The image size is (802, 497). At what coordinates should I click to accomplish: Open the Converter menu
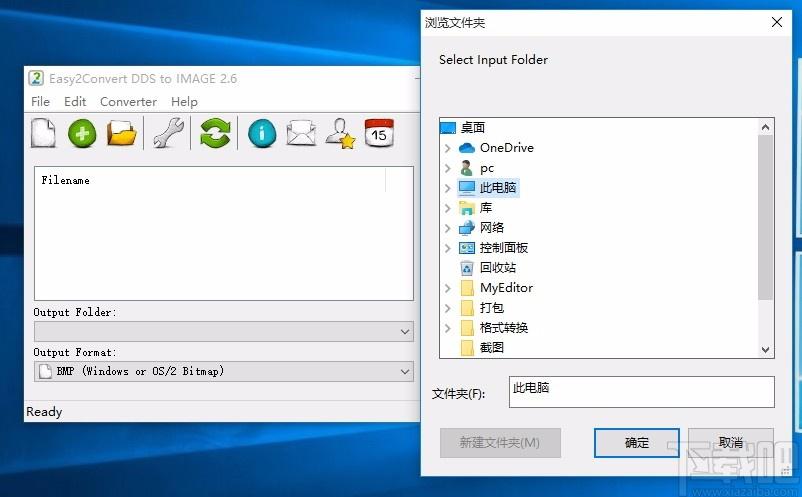coord(128,102)
